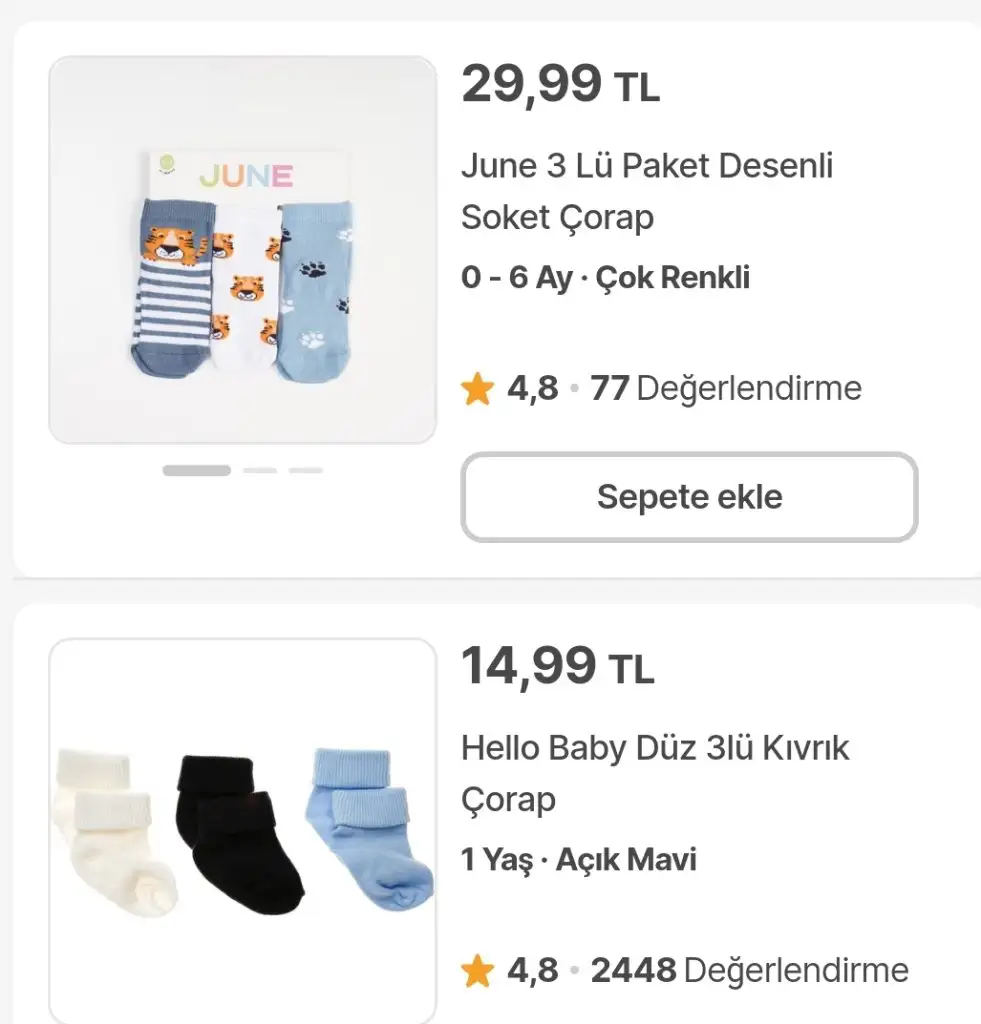
Task: Open the 2448 Değerlendirme reviews
Action: [749, 970]
